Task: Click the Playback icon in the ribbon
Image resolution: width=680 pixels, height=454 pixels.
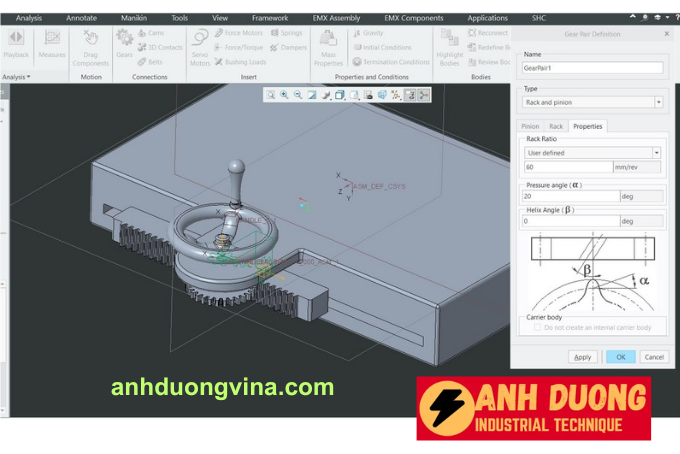Action: 16,42
